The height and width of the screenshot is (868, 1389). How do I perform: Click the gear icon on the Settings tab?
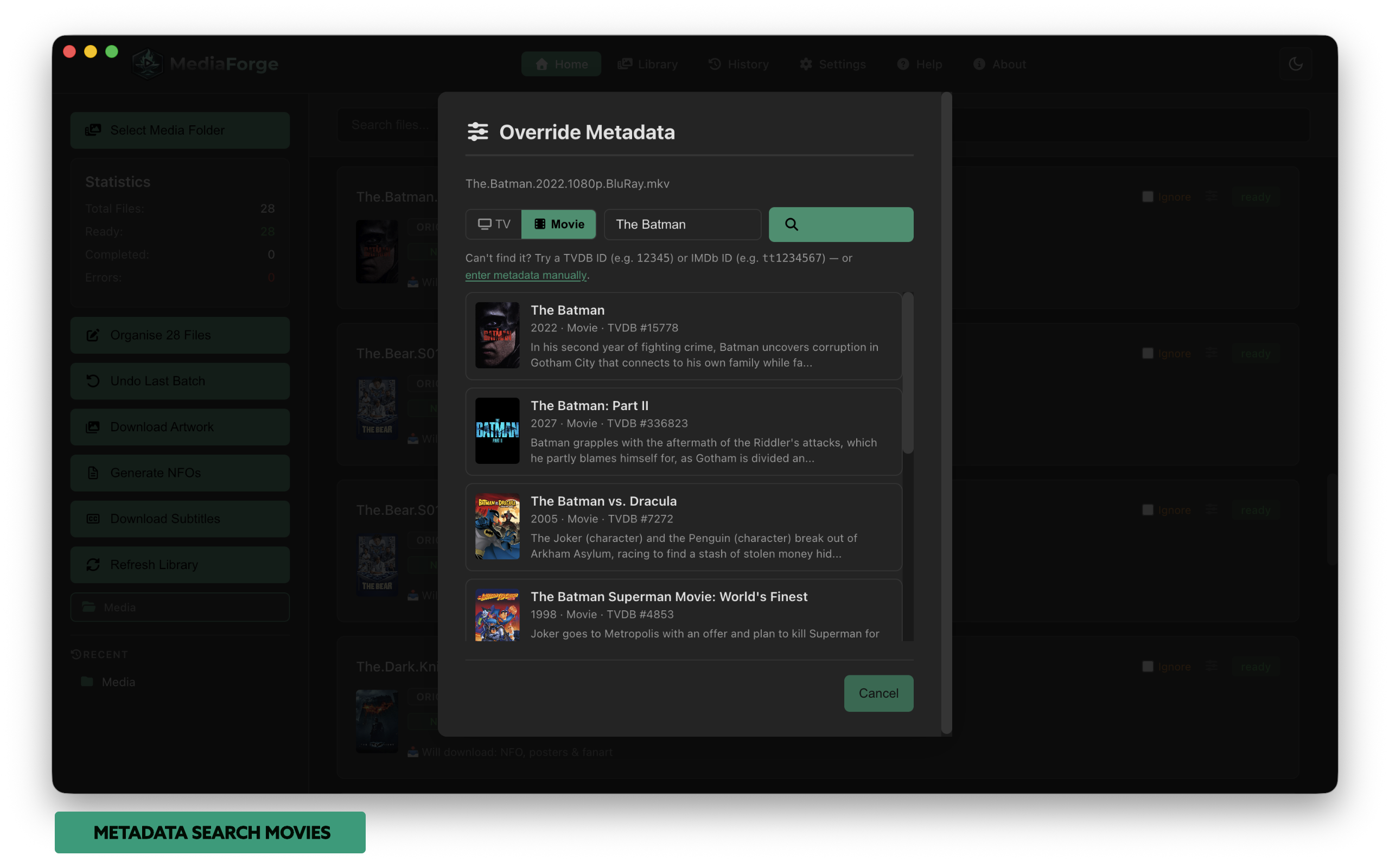pos(806,63)
